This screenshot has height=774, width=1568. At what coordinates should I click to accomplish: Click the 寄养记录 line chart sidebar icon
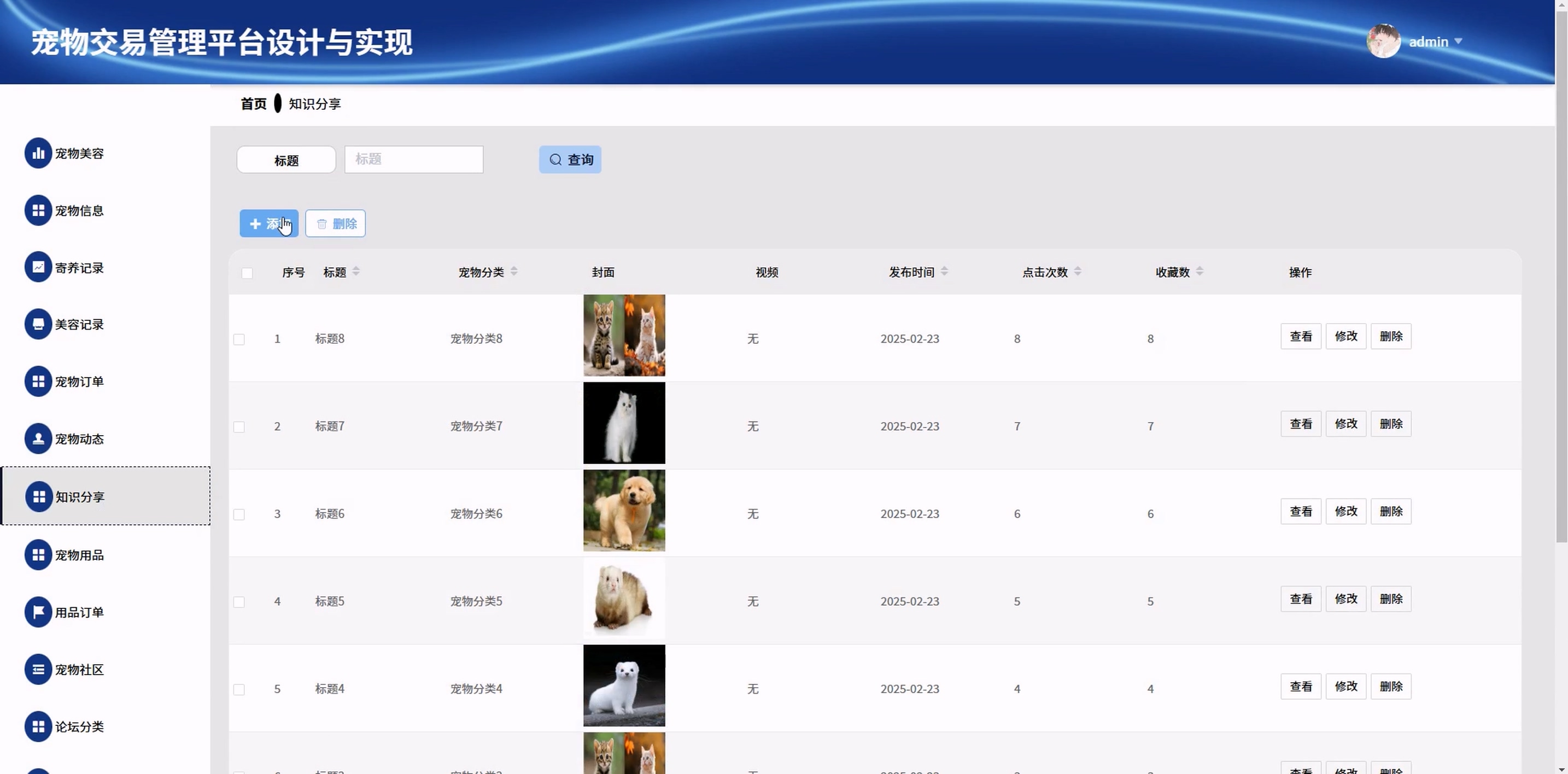click(x=38, y=267)
